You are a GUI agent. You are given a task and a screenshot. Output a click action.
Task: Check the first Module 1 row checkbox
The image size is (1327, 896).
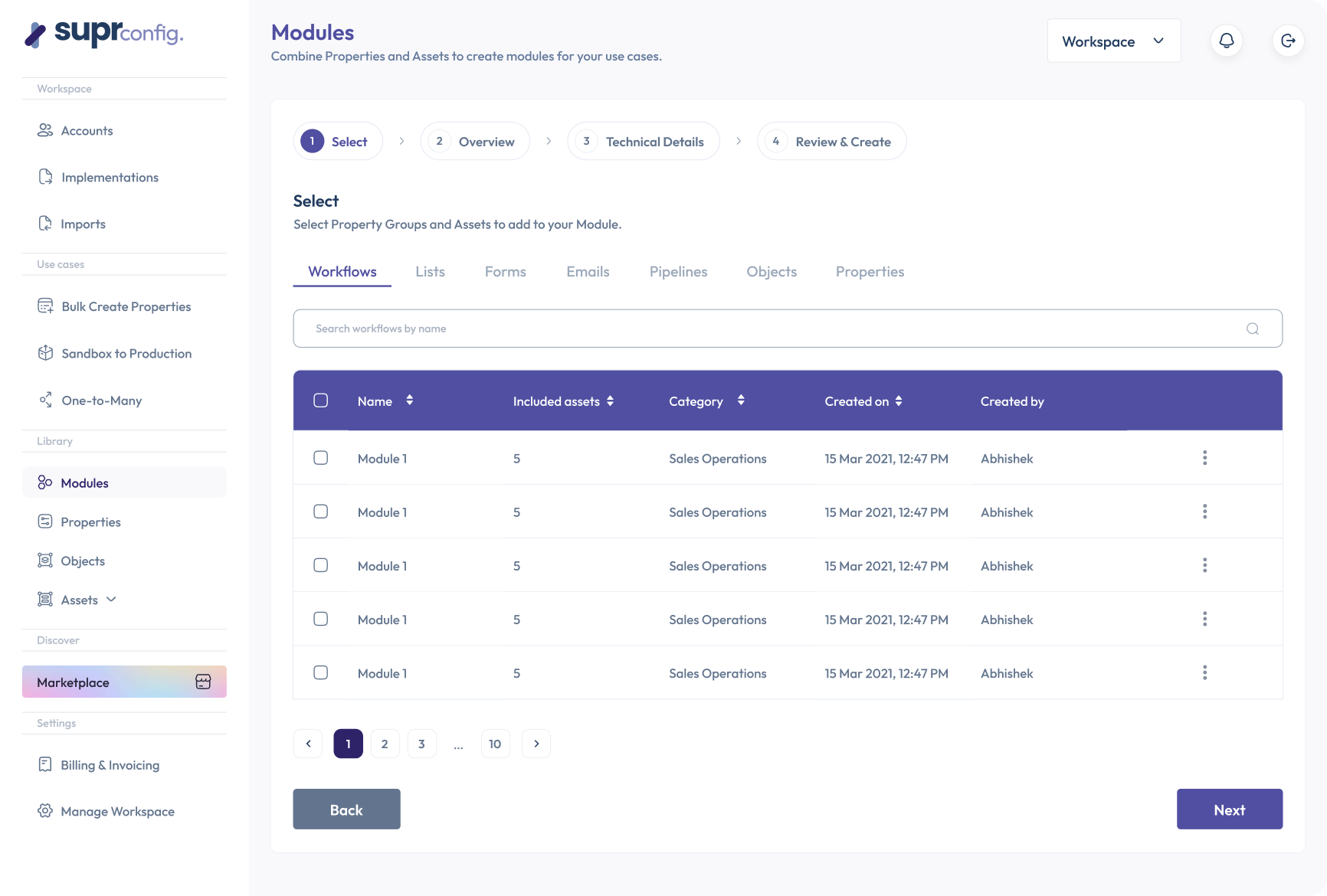(x=321, y=457)
